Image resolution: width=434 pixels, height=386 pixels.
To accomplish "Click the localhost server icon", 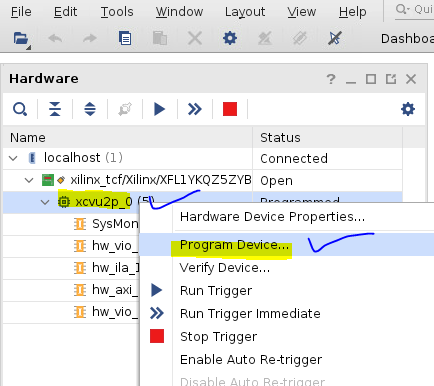I will pyautogui.click(x=32, y=158).
